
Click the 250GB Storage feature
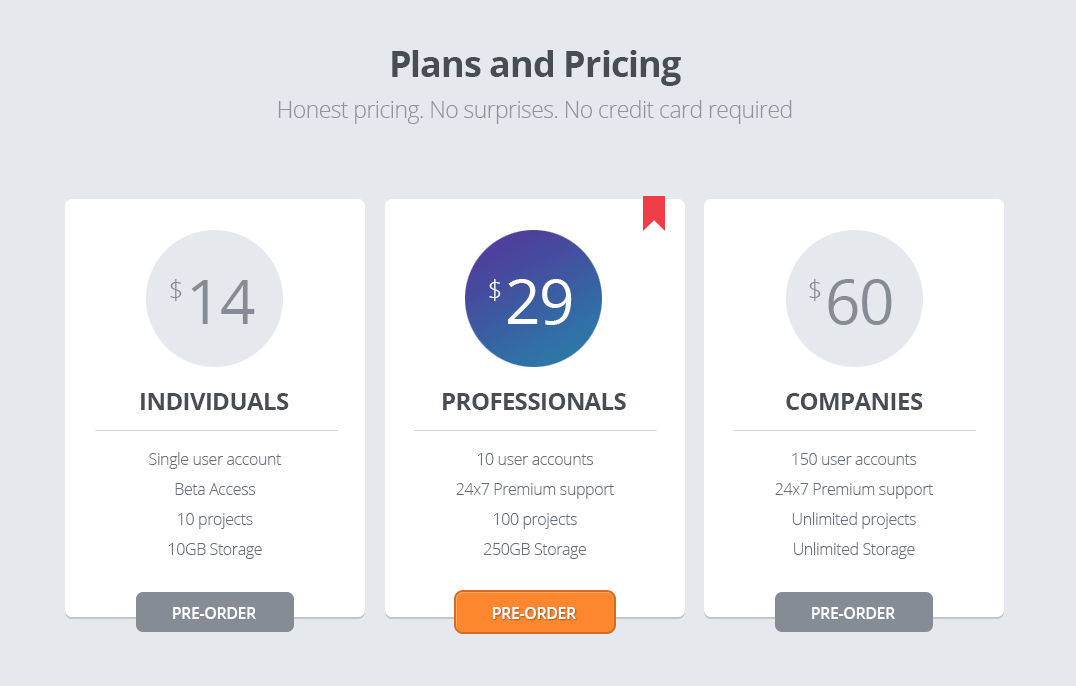(534, 549)
